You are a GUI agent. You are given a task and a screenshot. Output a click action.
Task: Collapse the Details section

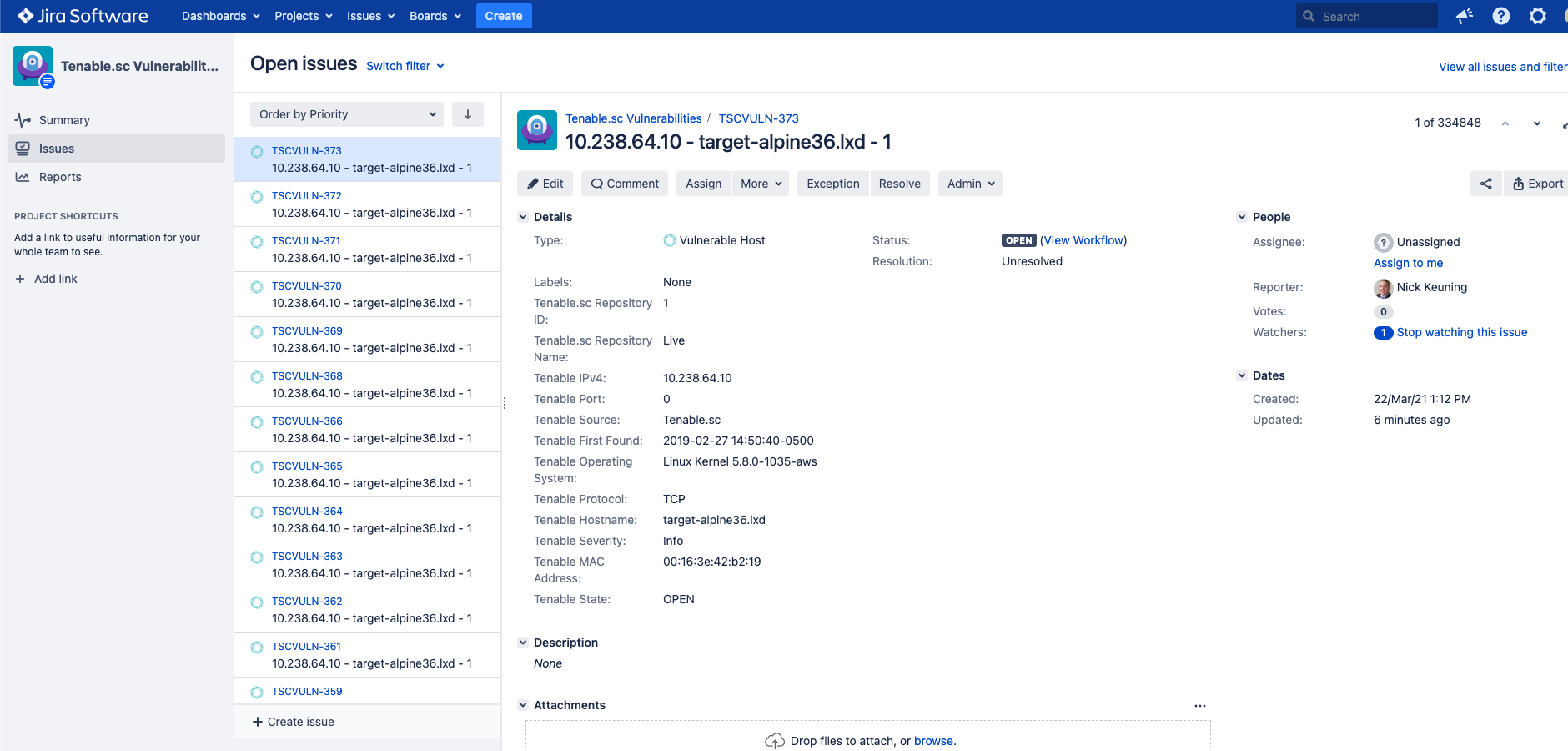[x=523, y=217]
